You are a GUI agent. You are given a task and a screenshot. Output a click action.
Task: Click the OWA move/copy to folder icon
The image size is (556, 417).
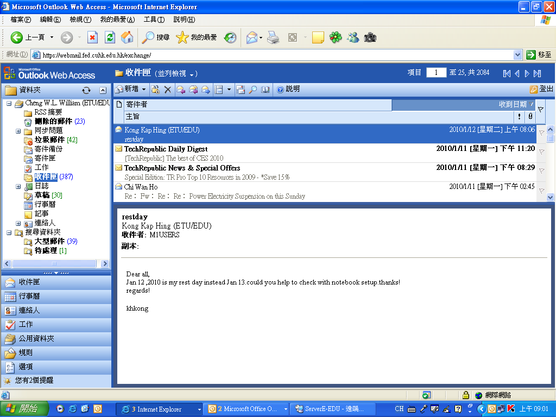(155, 90)
